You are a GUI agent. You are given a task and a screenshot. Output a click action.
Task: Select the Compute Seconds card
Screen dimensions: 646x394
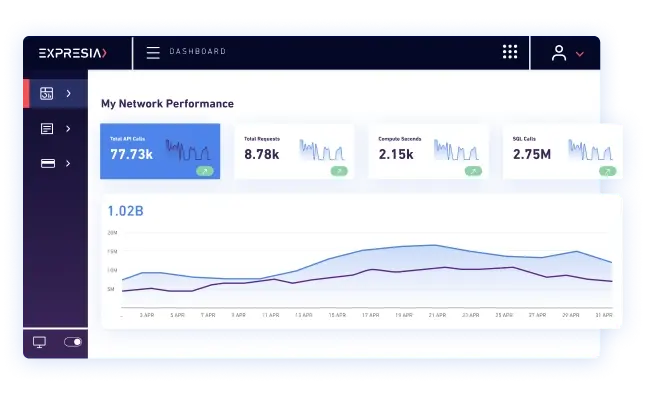[428, 151]
